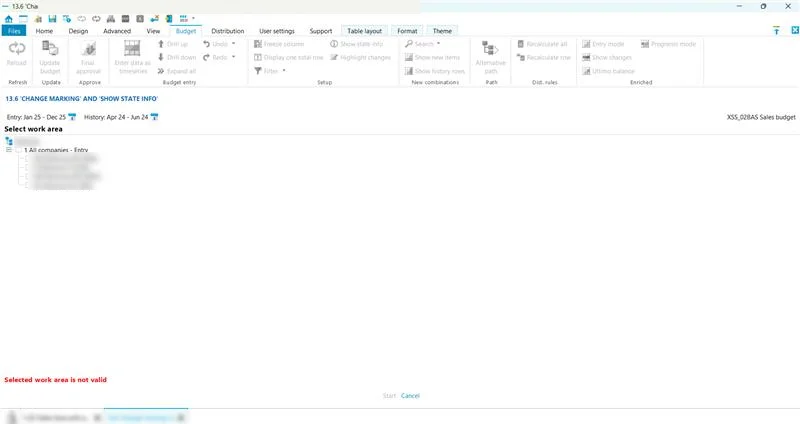
Task: Switch to the Home ribbon tab
Action: click(44, 31)
